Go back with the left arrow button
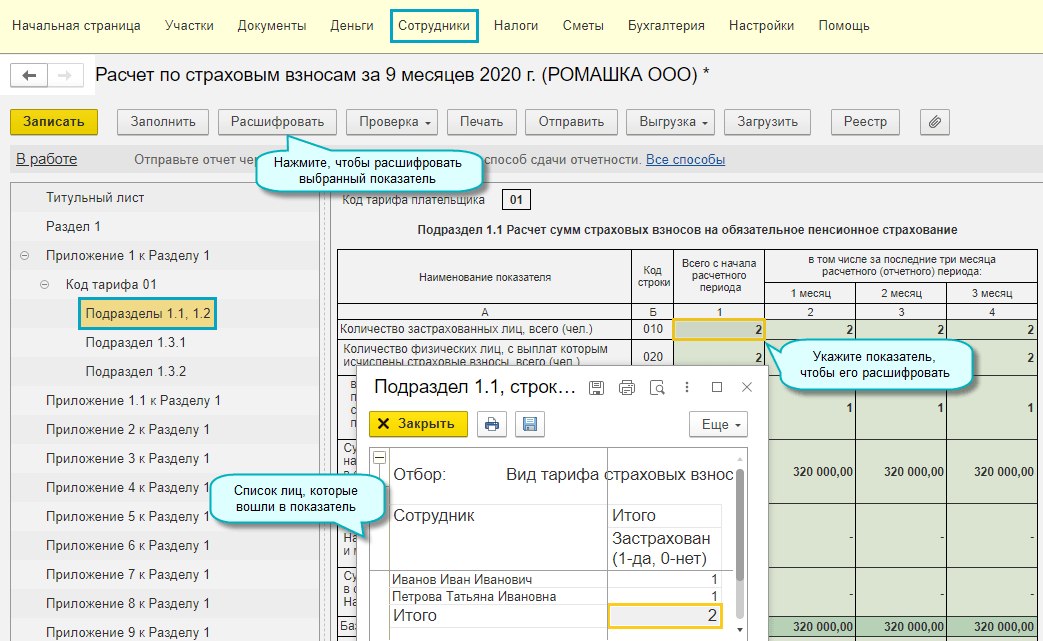The height and width of the screenshot is (641, 1043). [29, 75]
